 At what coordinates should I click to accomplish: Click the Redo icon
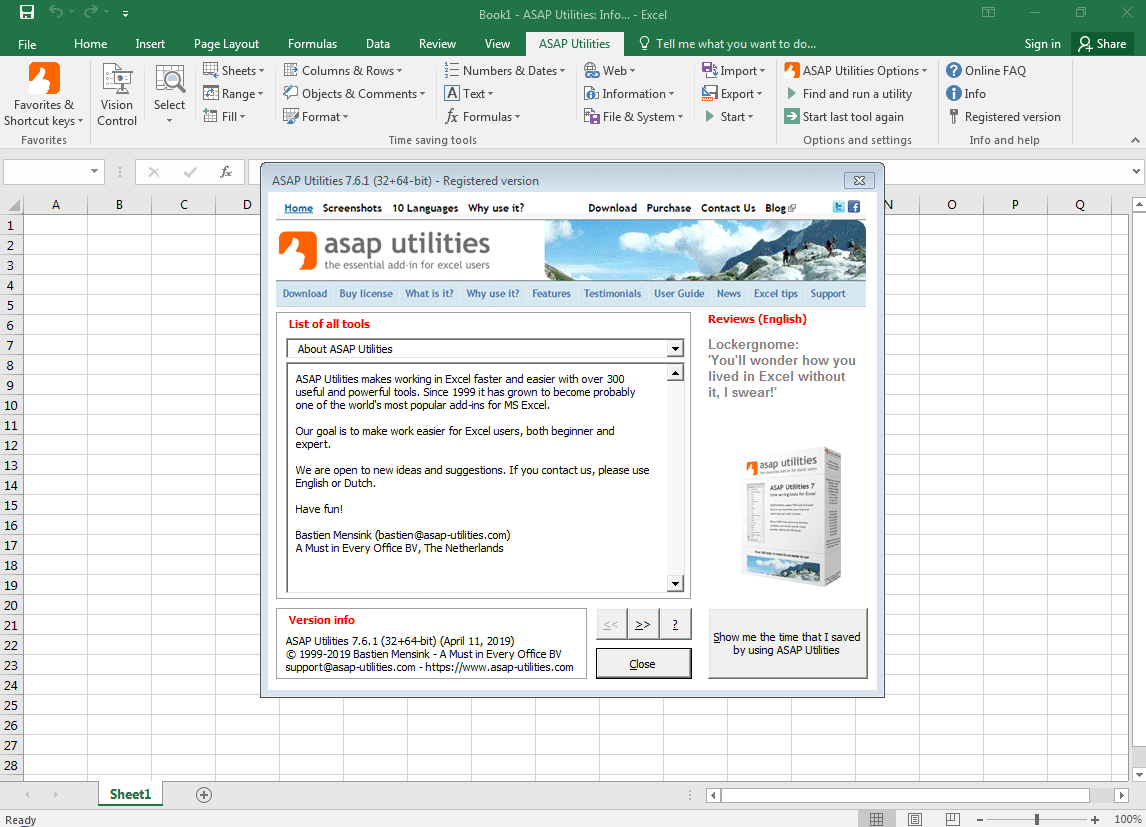pyautogui.click(x=91, y=12)
